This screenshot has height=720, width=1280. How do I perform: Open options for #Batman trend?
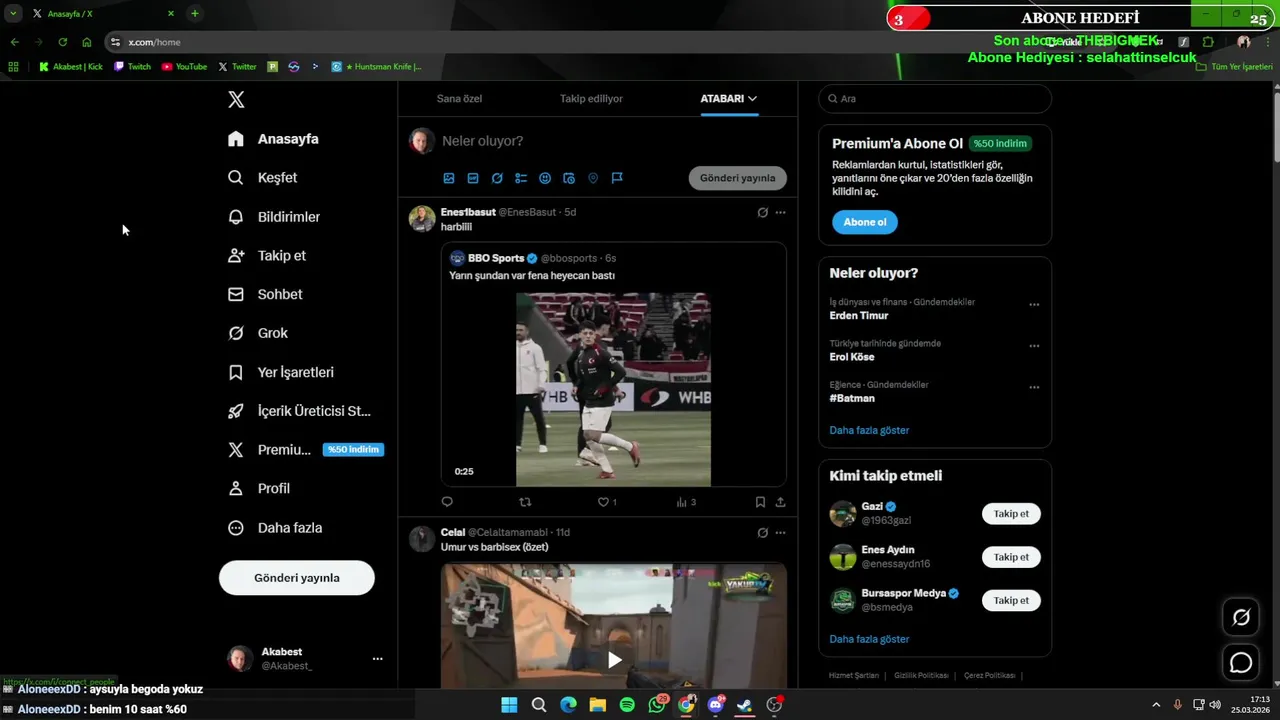[x=1034, y=387]
